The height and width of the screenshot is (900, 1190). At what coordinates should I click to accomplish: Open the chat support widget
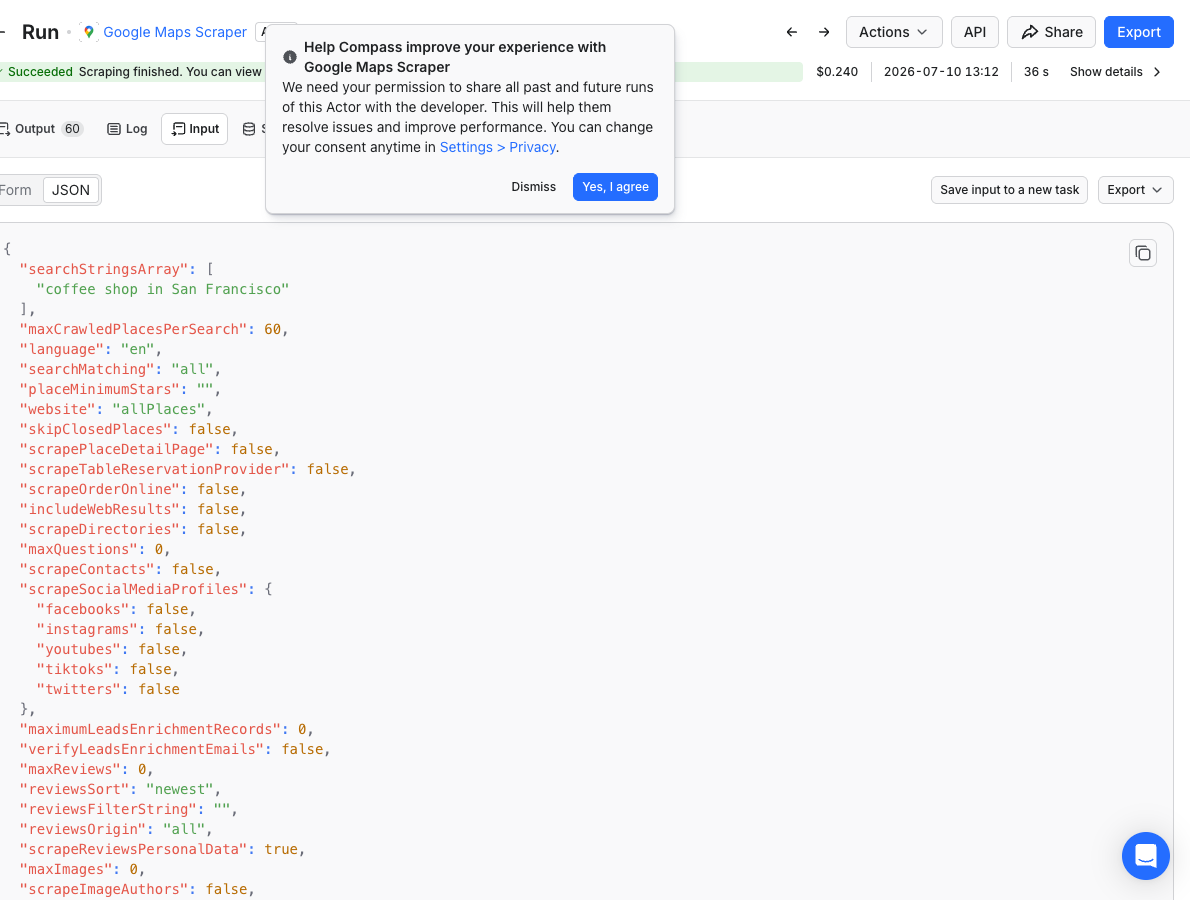[x=1145, y=856]
